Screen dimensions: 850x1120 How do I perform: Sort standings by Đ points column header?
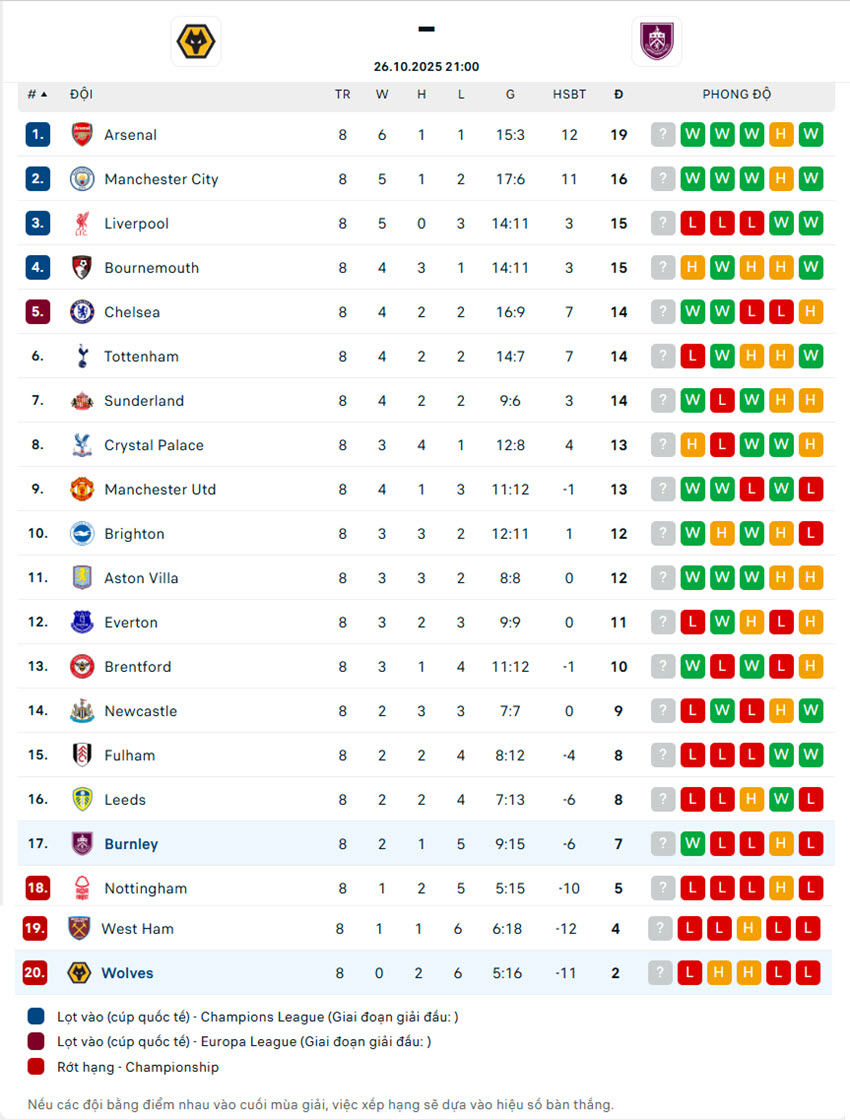(618, 94)
